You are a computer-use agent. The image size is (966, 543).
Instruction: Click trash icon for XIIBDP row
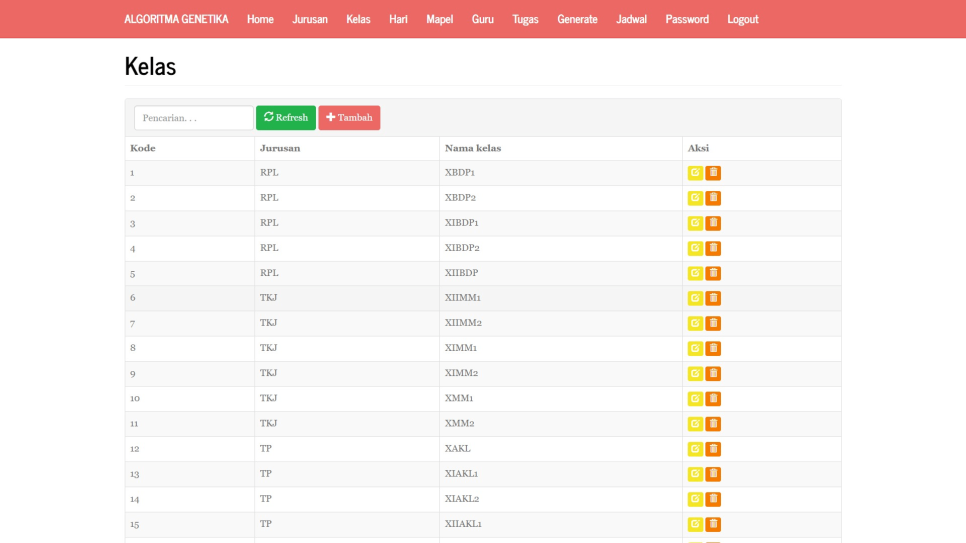point(713,273)
